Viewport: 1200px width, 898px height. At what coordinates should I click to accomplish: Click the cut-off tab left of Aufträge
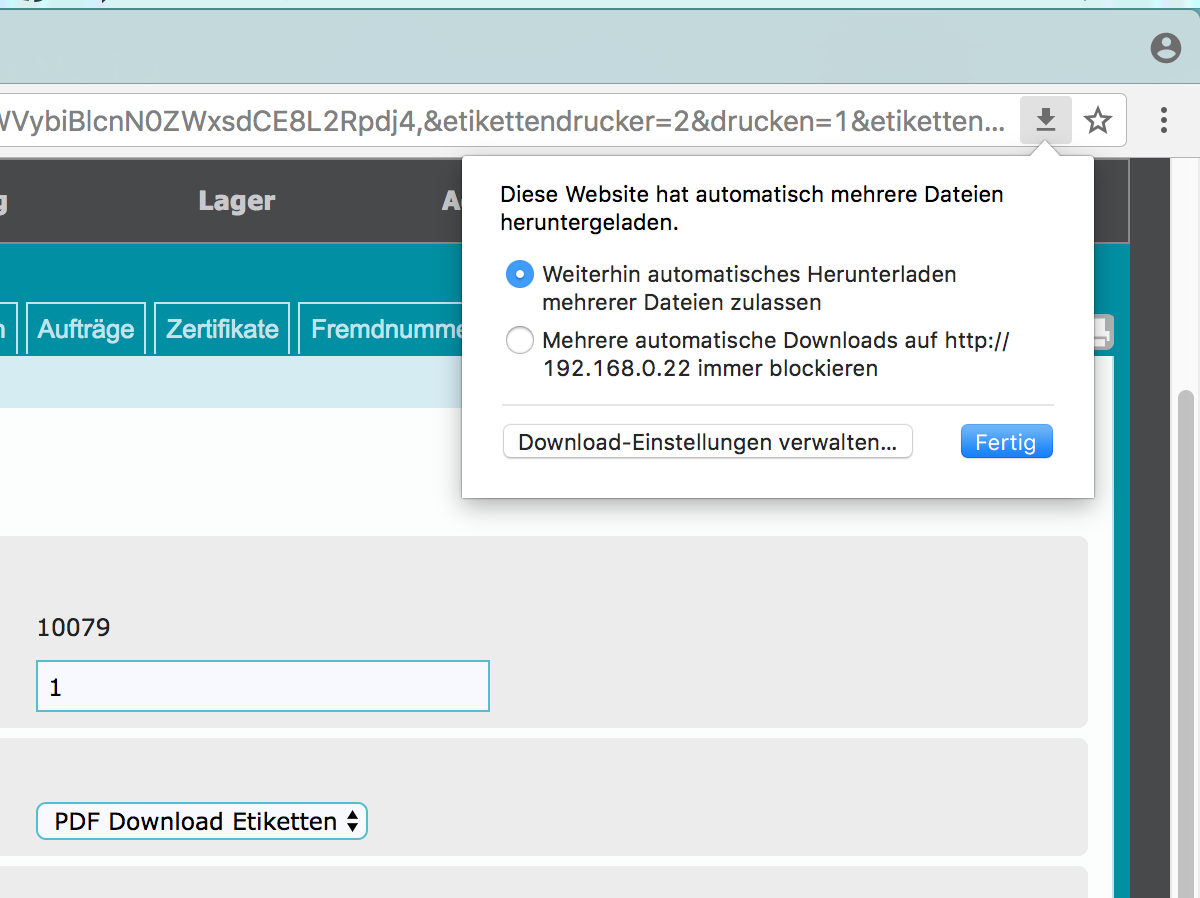pos(8,329)
